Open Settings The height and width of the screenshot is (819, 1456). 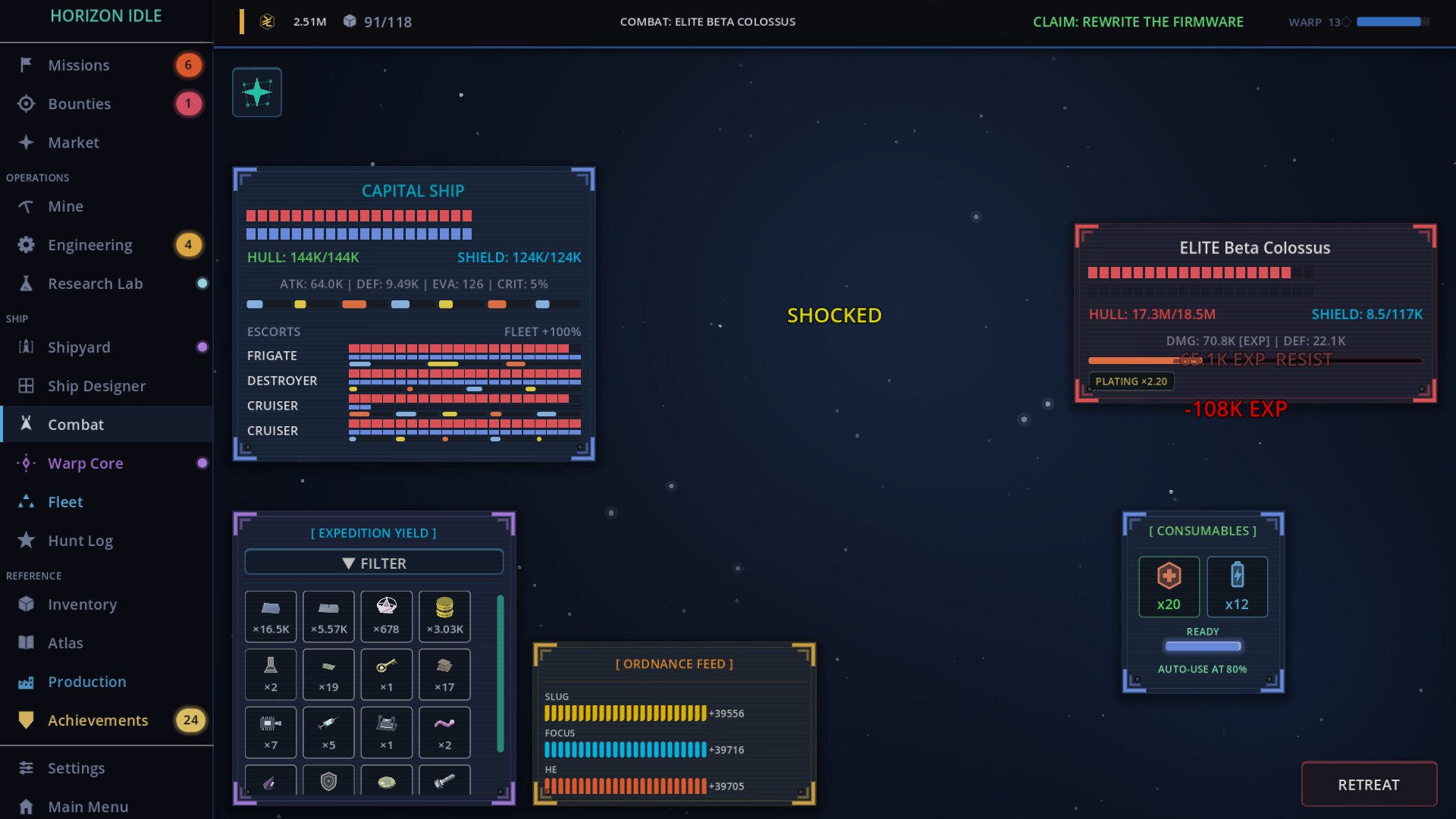[x=106, y=768]
